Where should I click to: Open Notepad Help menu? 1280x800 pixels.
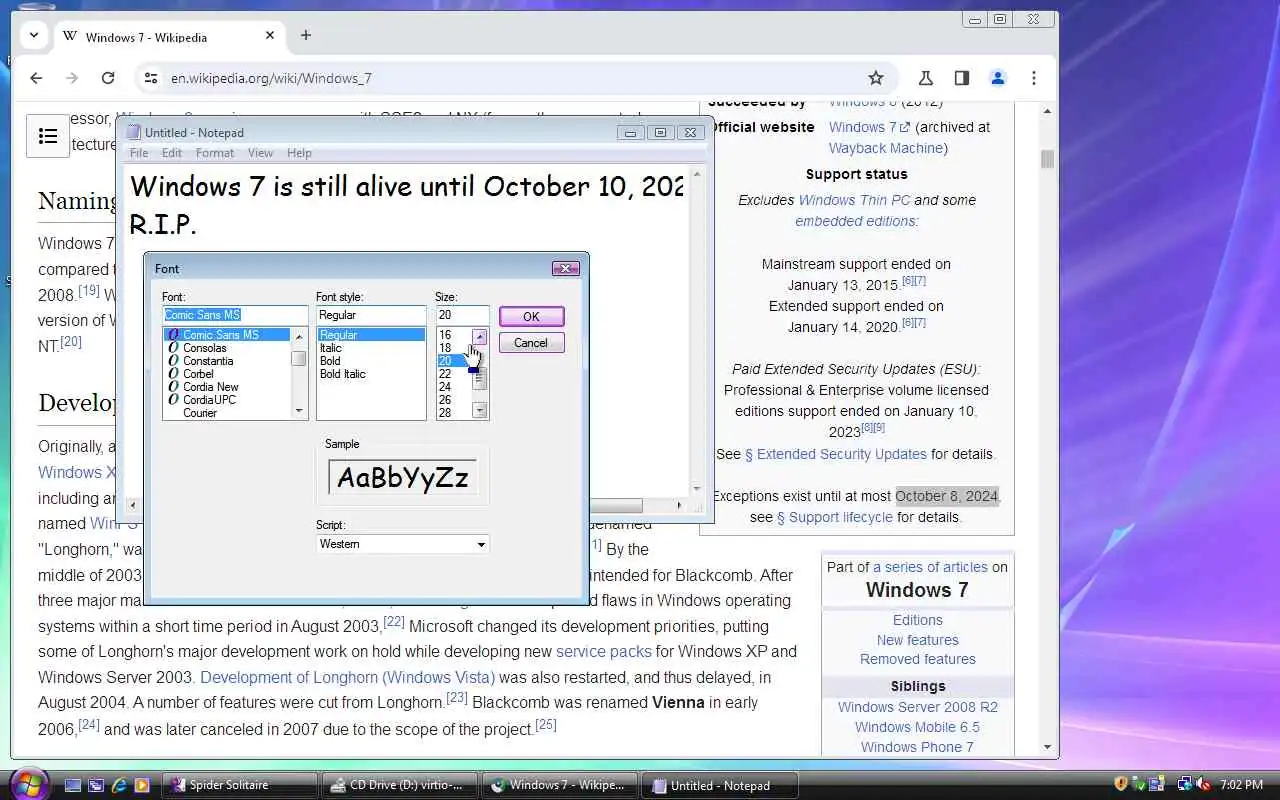(x=299, y=153)
